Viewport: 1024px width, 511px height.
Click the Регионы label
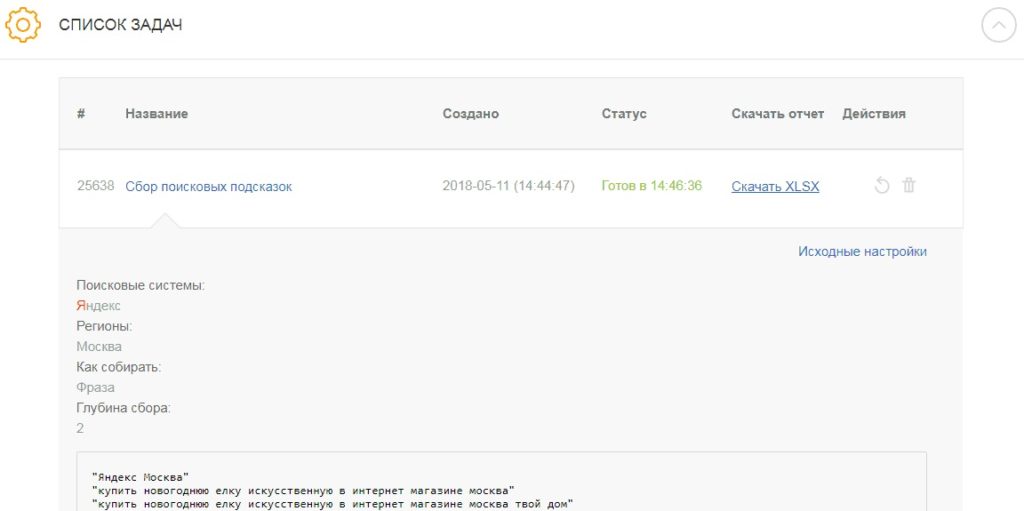[x=104, y=326]
